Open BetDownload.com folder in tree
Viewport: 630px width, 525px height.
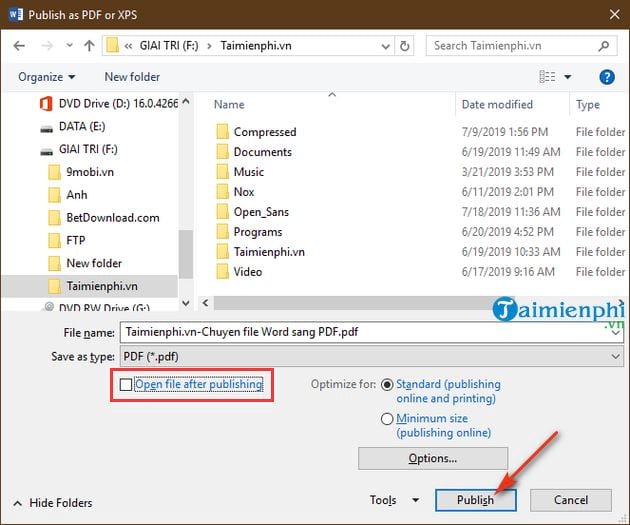point(104,218)
